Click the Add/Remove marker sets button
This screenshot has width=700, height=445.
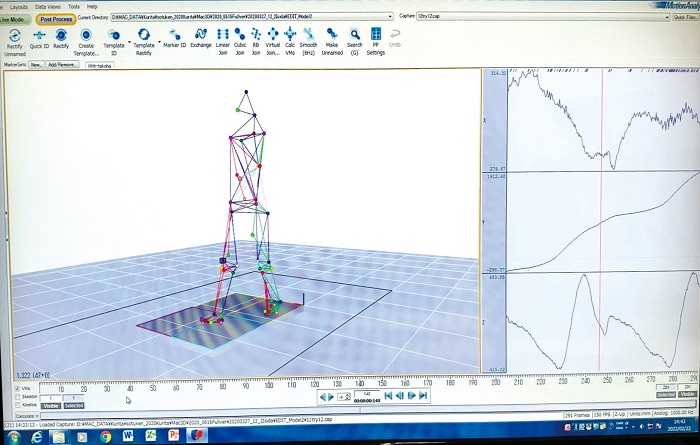click(x=62, y=64)
